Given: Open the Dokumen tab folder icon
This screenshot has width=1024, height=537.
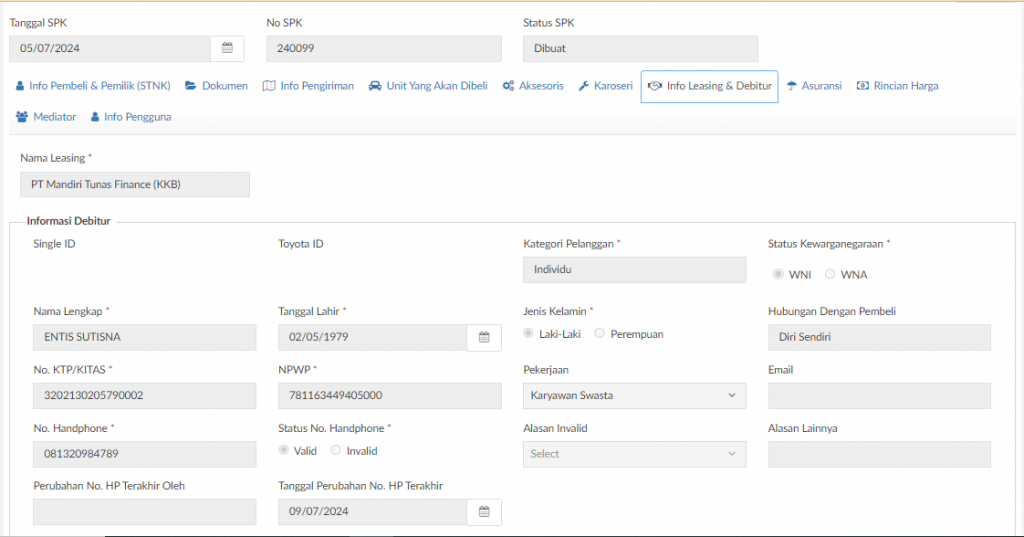Looking at the screenshot, I should (x=191, y=86).
